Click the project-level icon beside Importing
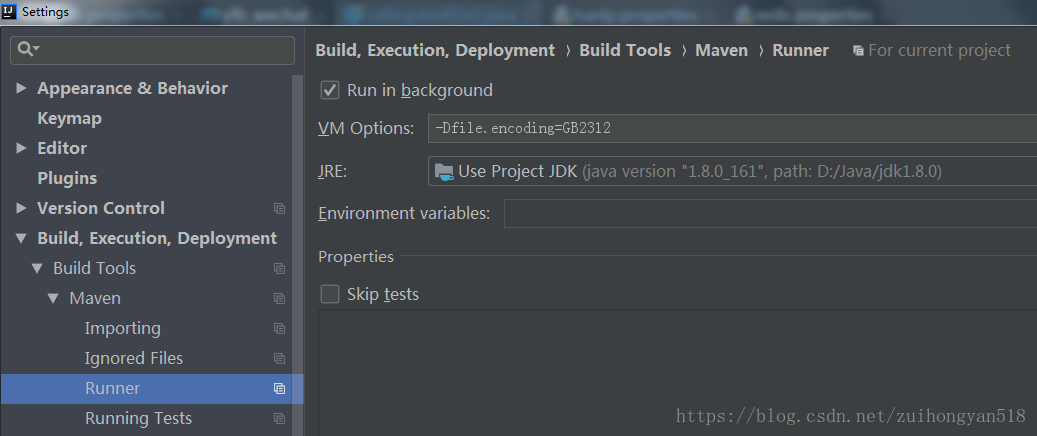 (280, 329)
